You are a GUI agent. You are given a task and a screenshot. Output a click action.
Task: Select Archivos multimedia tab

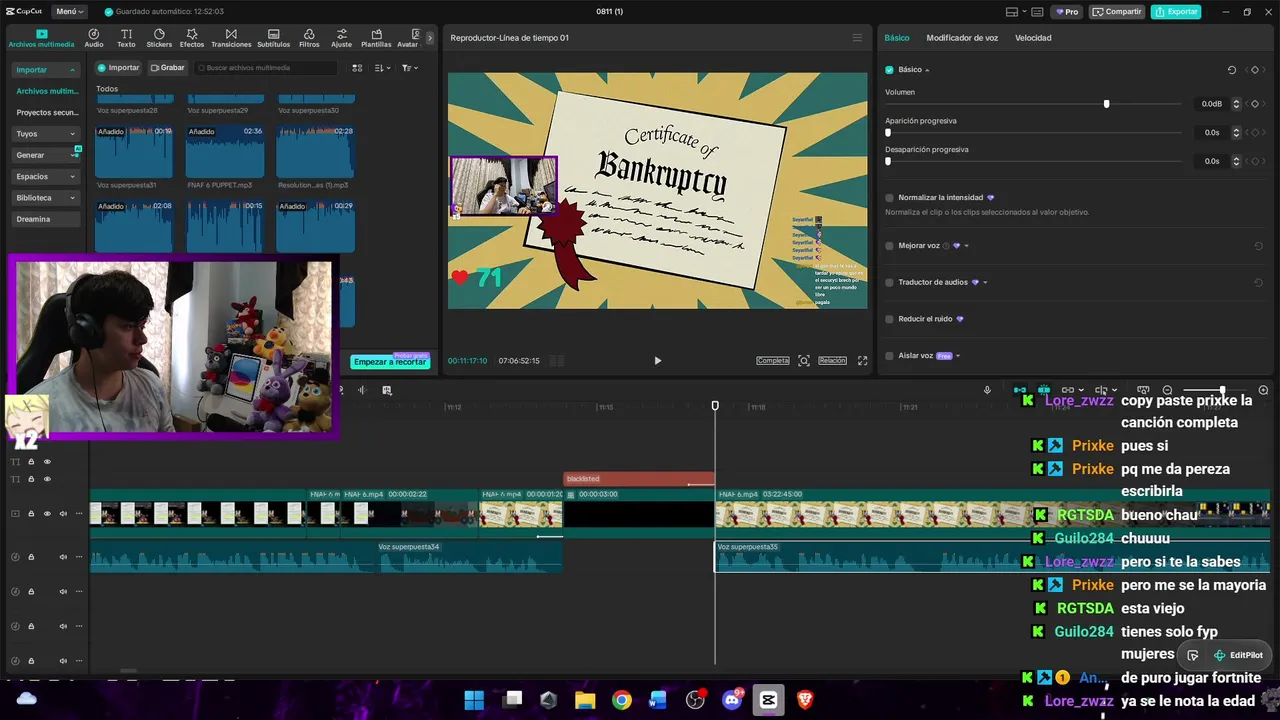(x=41, y=39)
